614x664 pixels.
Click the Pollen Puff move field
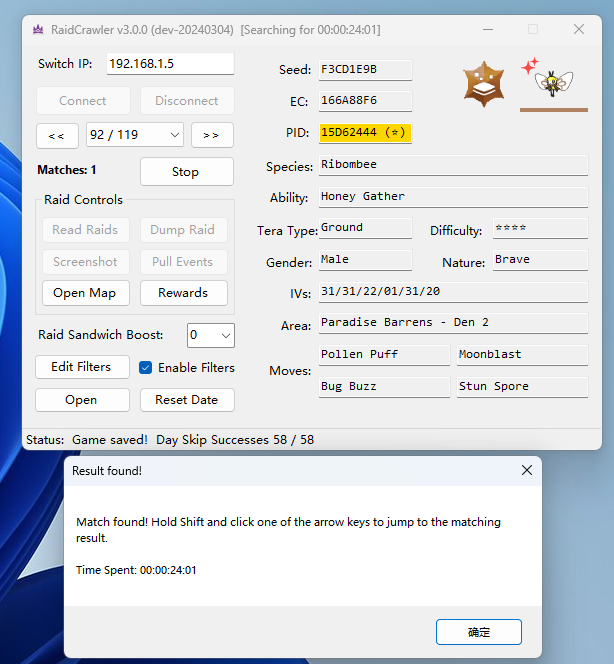click(x=384, y=355)
